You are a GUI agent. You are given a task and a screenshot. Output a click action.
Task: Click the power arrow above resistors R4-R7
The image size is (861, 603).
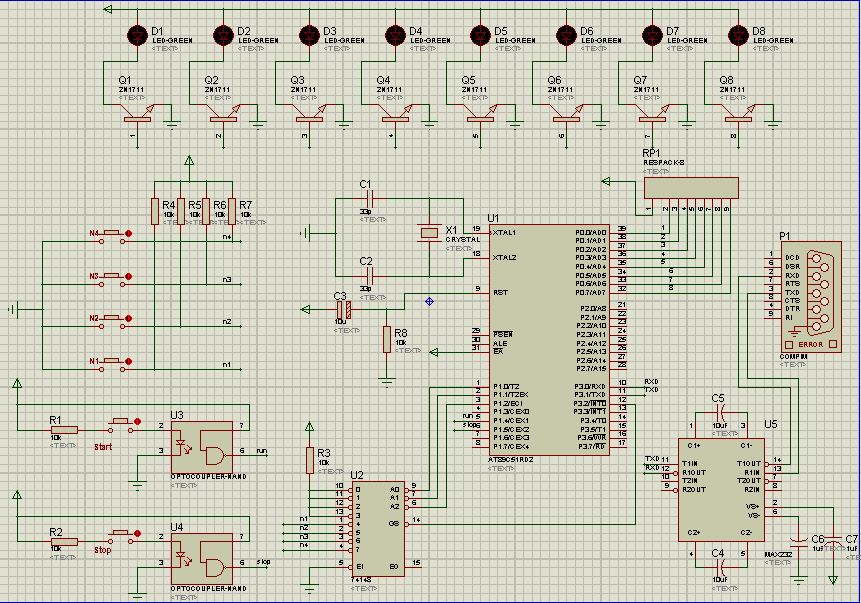coord(189,160)
